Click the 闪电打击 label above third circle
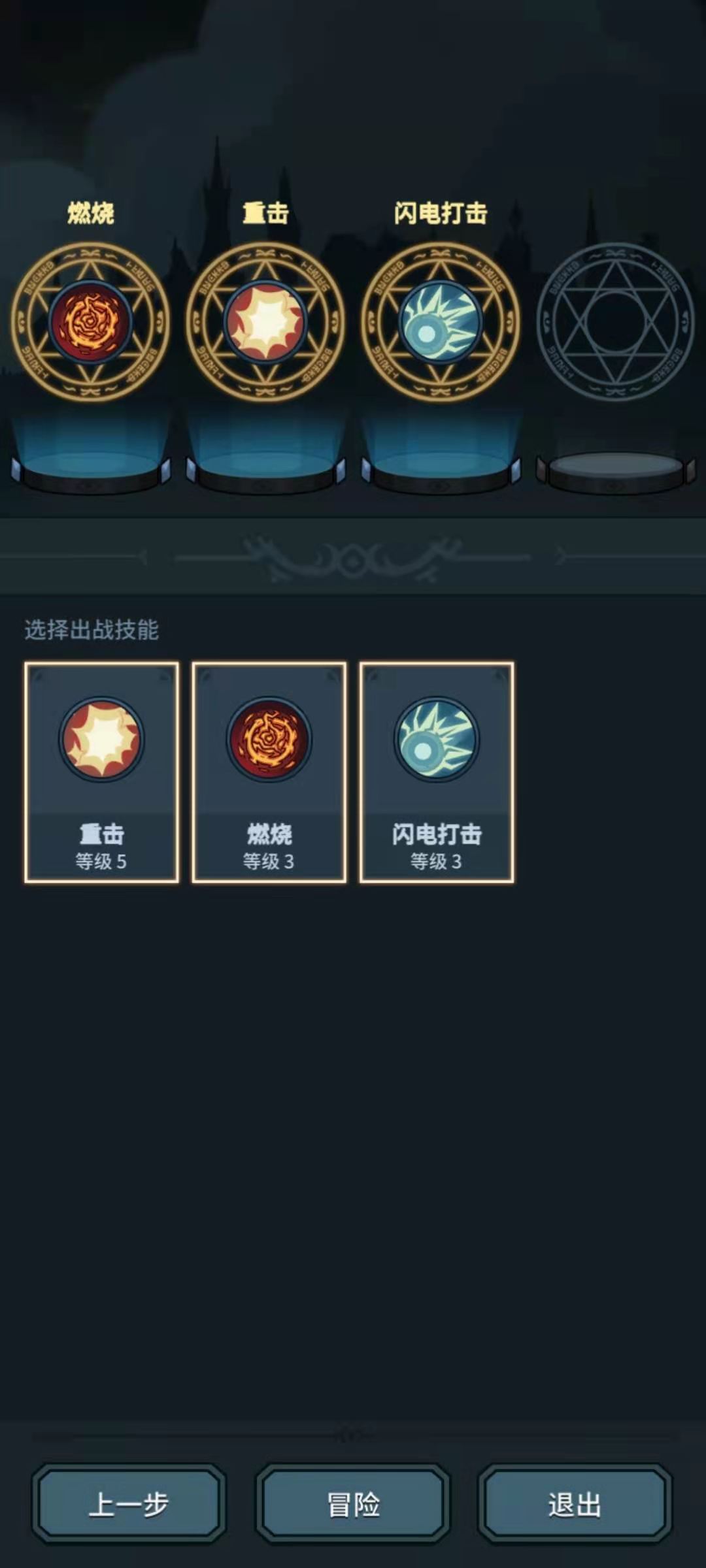This screenshot has width=706, height=1568. coord(441,213)
